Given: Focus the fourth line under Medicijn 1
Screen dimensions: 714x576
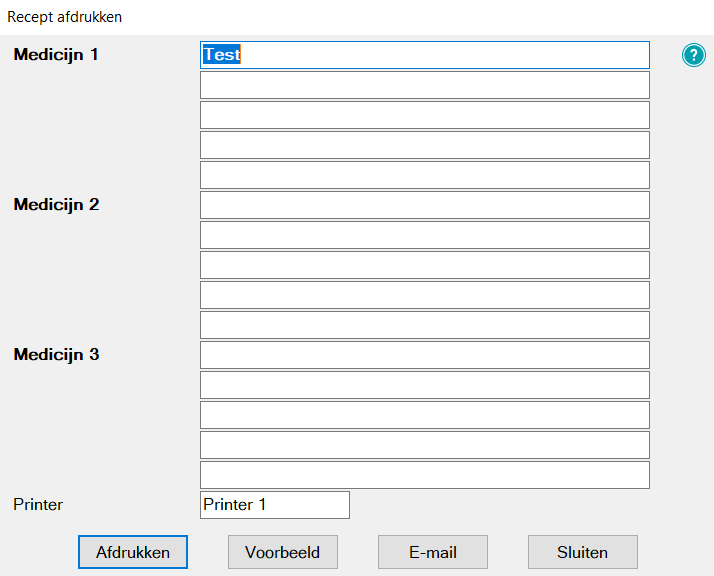Looking at the screenshot, I should pyautogui.click(x=425, y=145).
